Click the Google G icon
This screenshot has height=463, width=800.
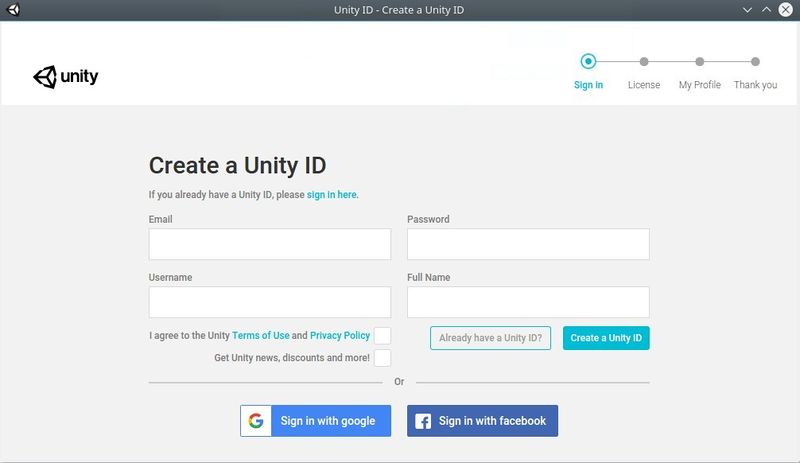pyautogui.click(x=256, y=421)
